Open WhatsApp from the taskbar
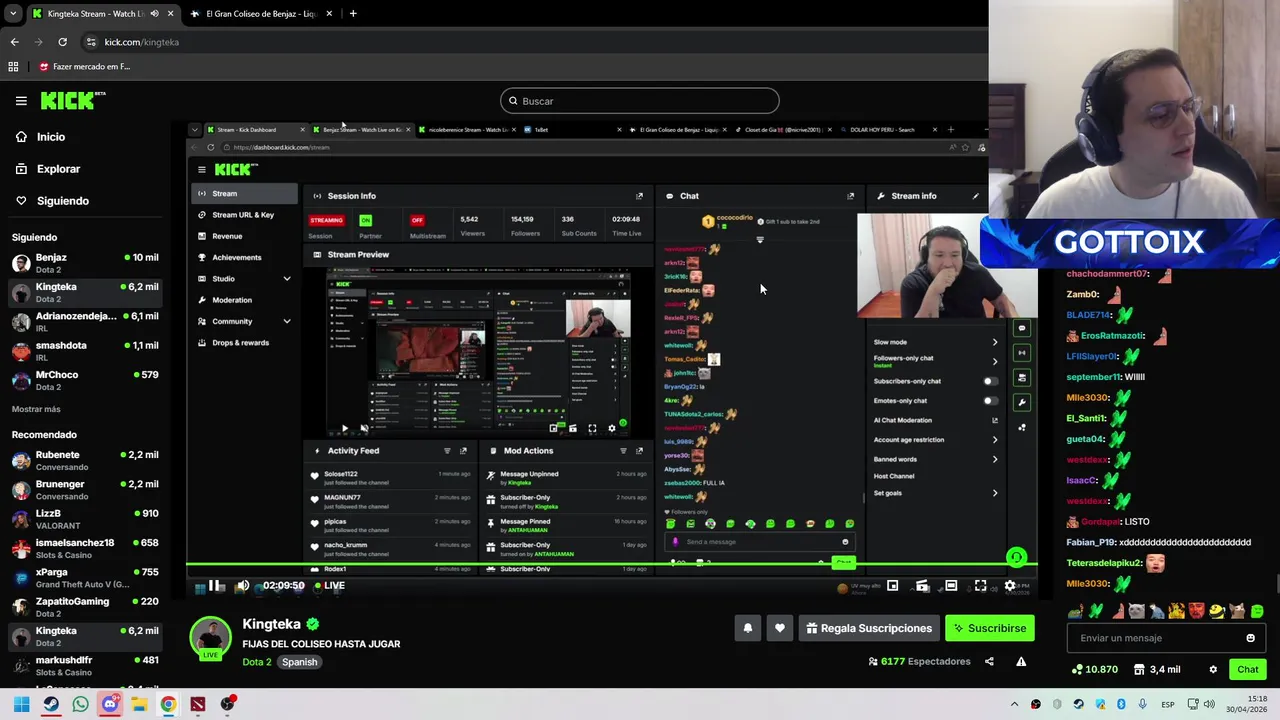1280x720 pixels. [x=80, y=704]
